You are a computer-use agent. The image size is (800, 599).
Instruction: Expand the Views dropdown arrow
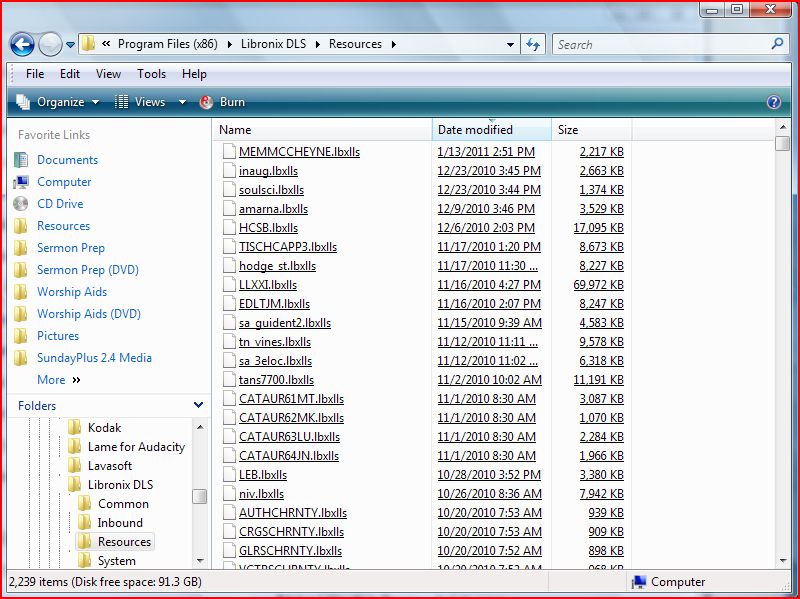[x=182, y=102]
